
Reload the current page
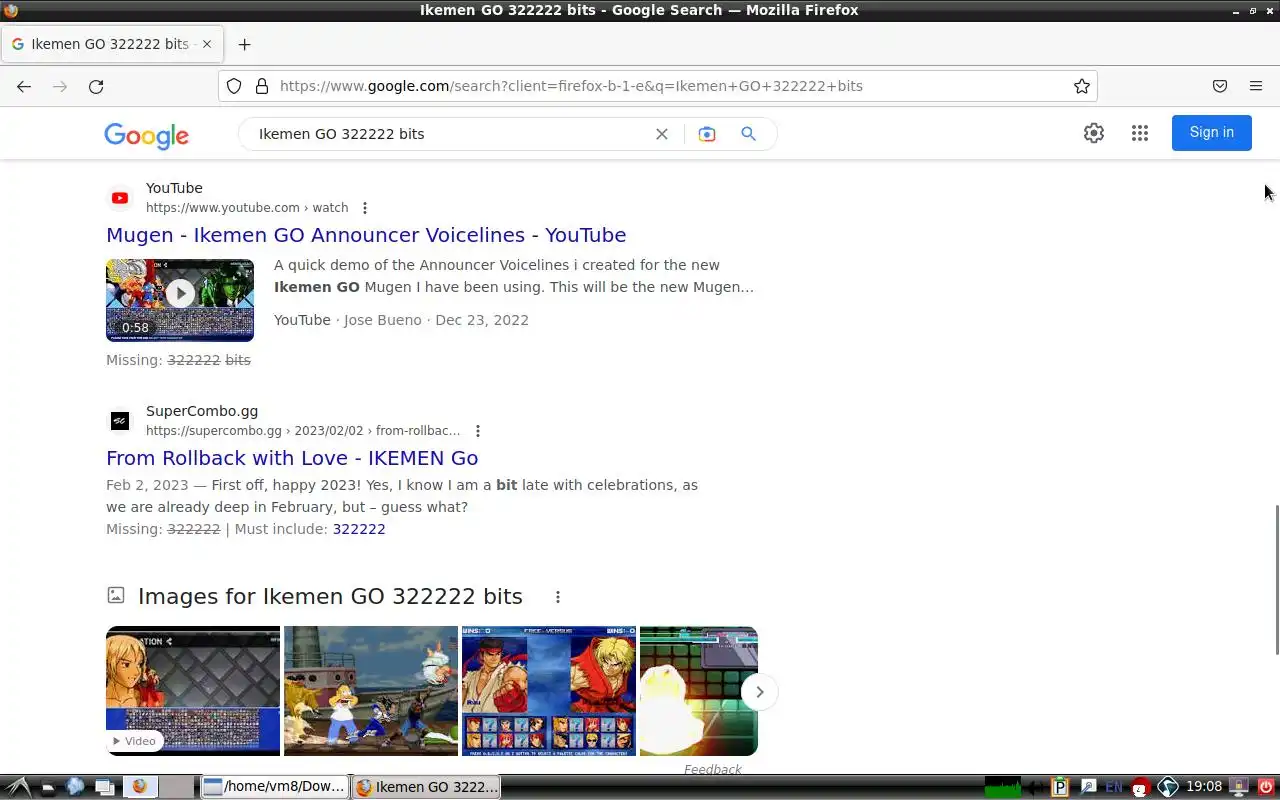click(96, 86)
